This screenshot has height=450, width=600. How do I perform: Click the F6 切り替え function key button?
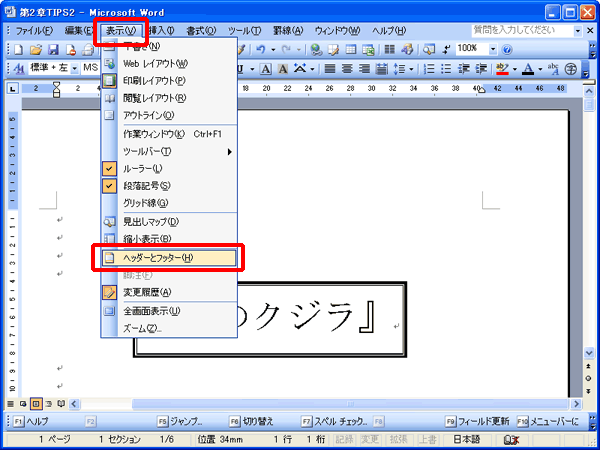(252, 421)
